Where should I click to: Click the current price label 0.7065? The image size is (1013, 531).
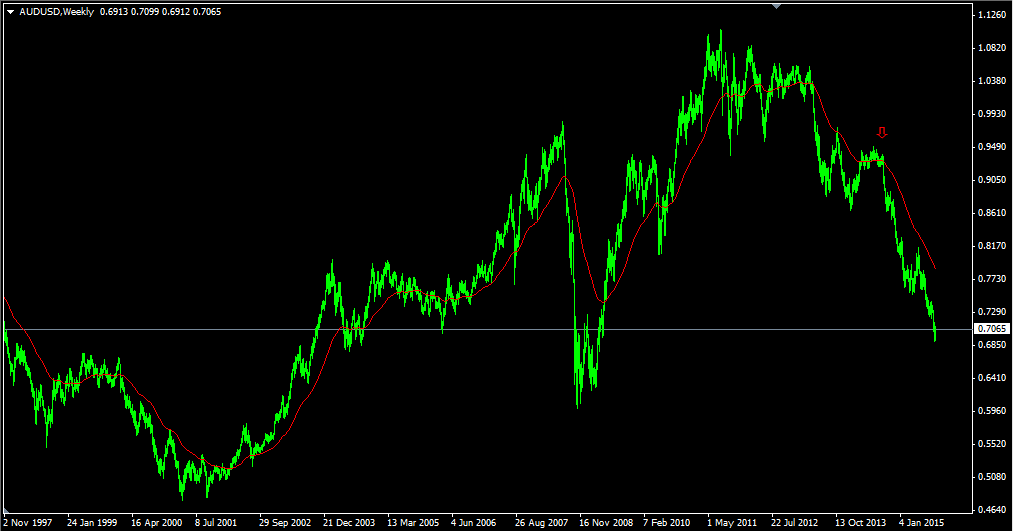coord(992,329)
